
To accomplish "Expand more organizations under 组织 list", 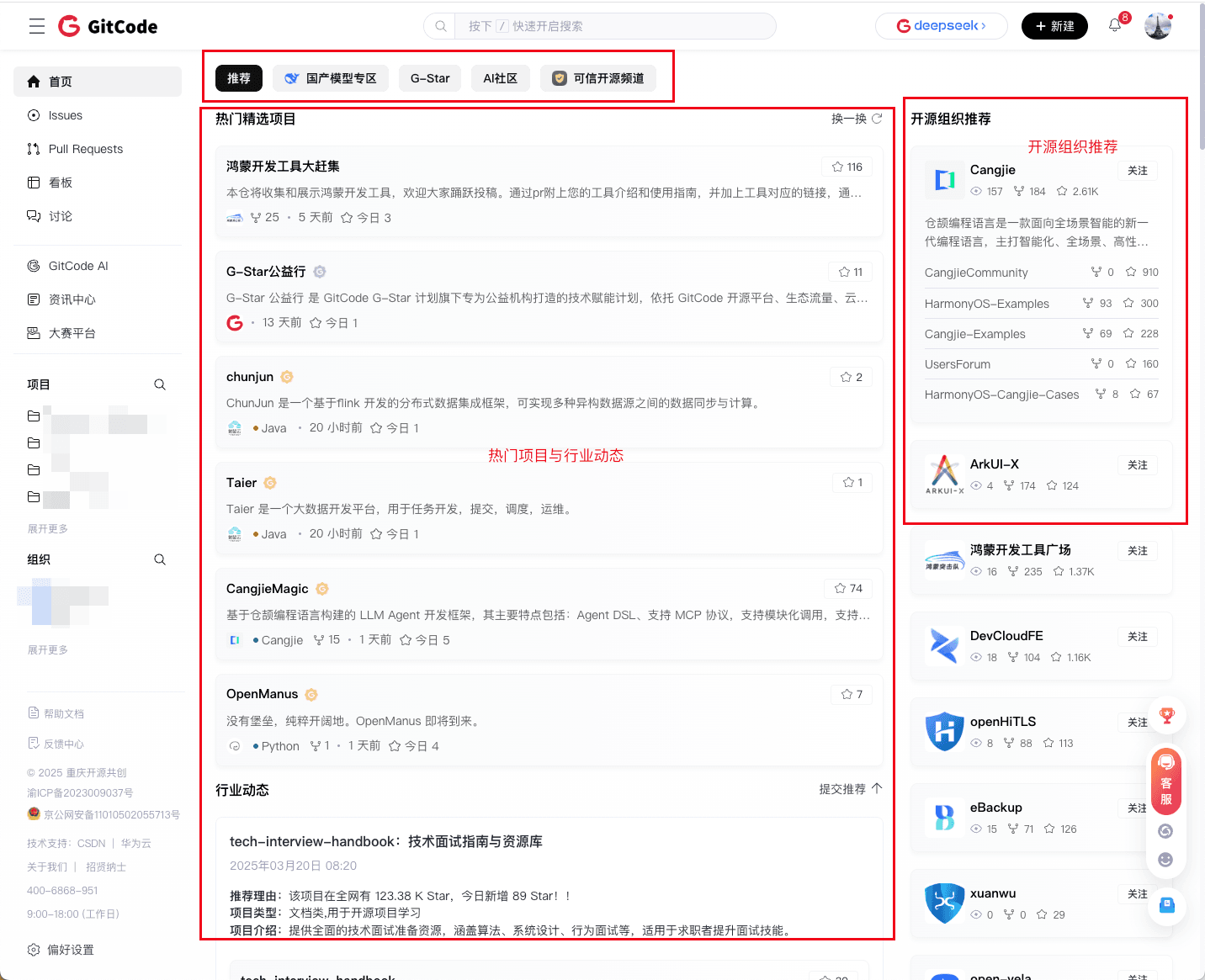I will tap(48, 650).
